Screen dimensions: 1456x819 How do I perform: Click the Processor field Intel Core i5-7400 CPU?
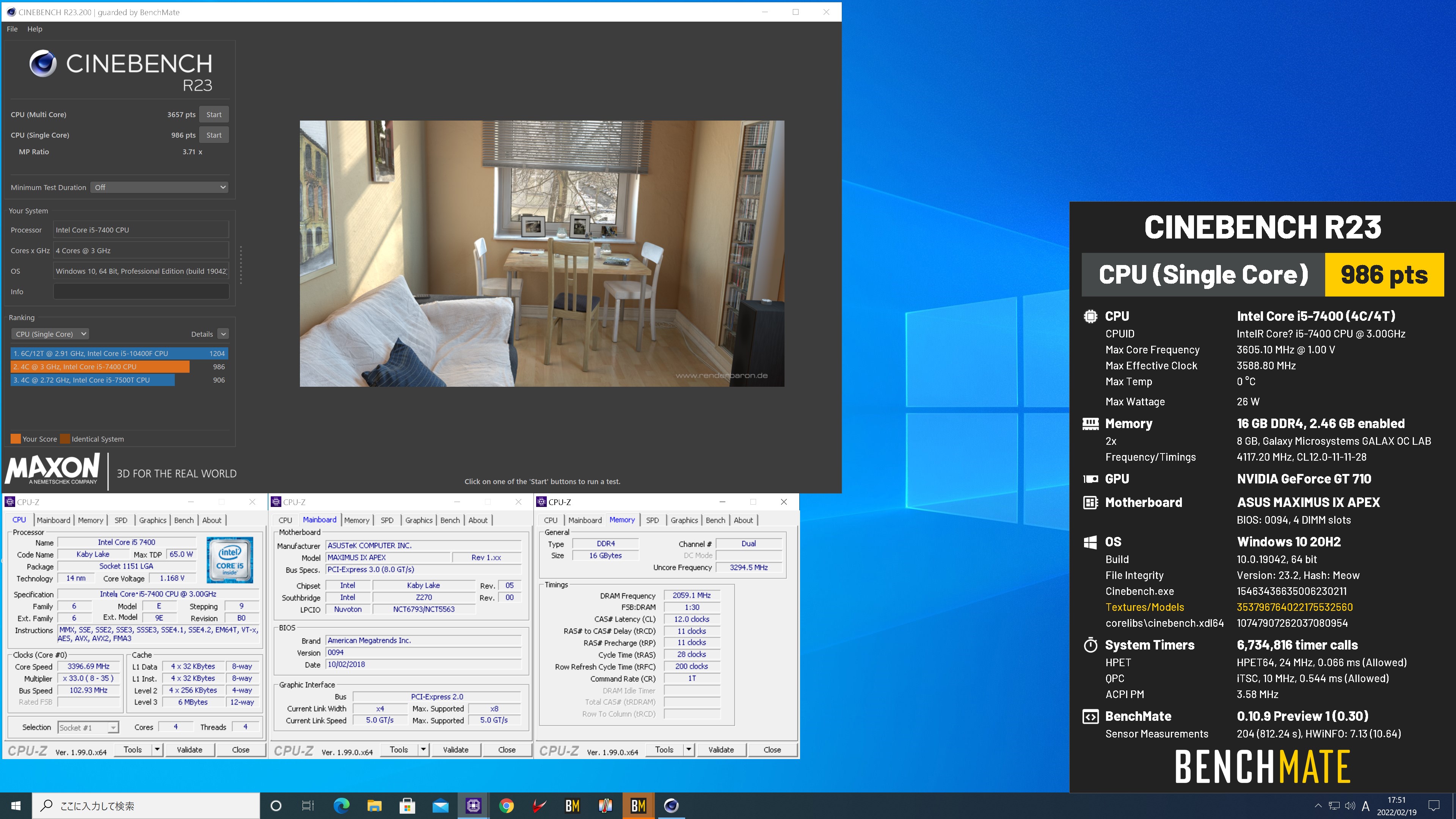click(141, 230)
